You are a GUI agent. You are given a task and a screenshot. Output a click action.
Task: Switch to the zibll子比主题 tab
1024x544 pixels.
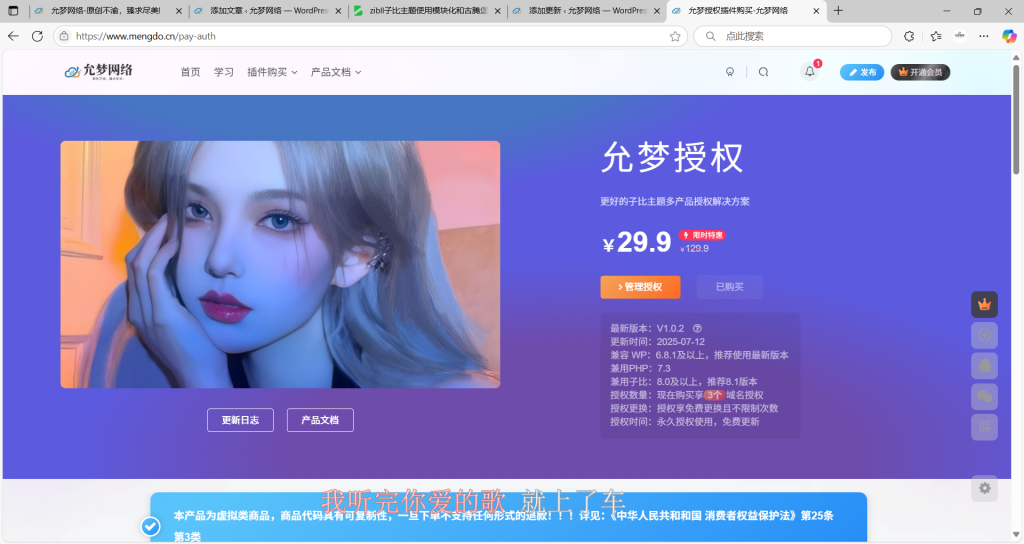pos(426,10)
